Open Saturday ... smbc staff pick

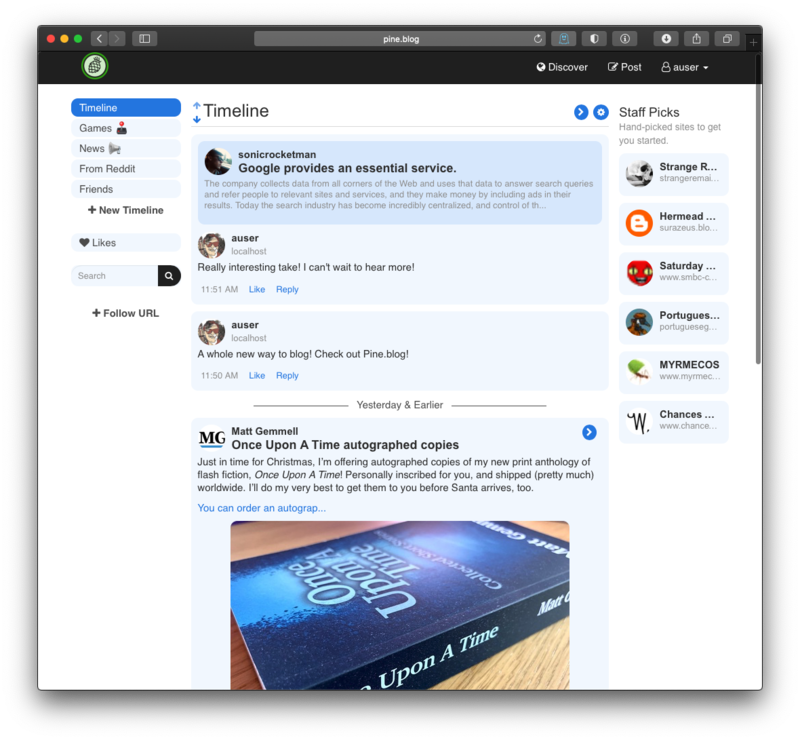(x=673, y=273)
